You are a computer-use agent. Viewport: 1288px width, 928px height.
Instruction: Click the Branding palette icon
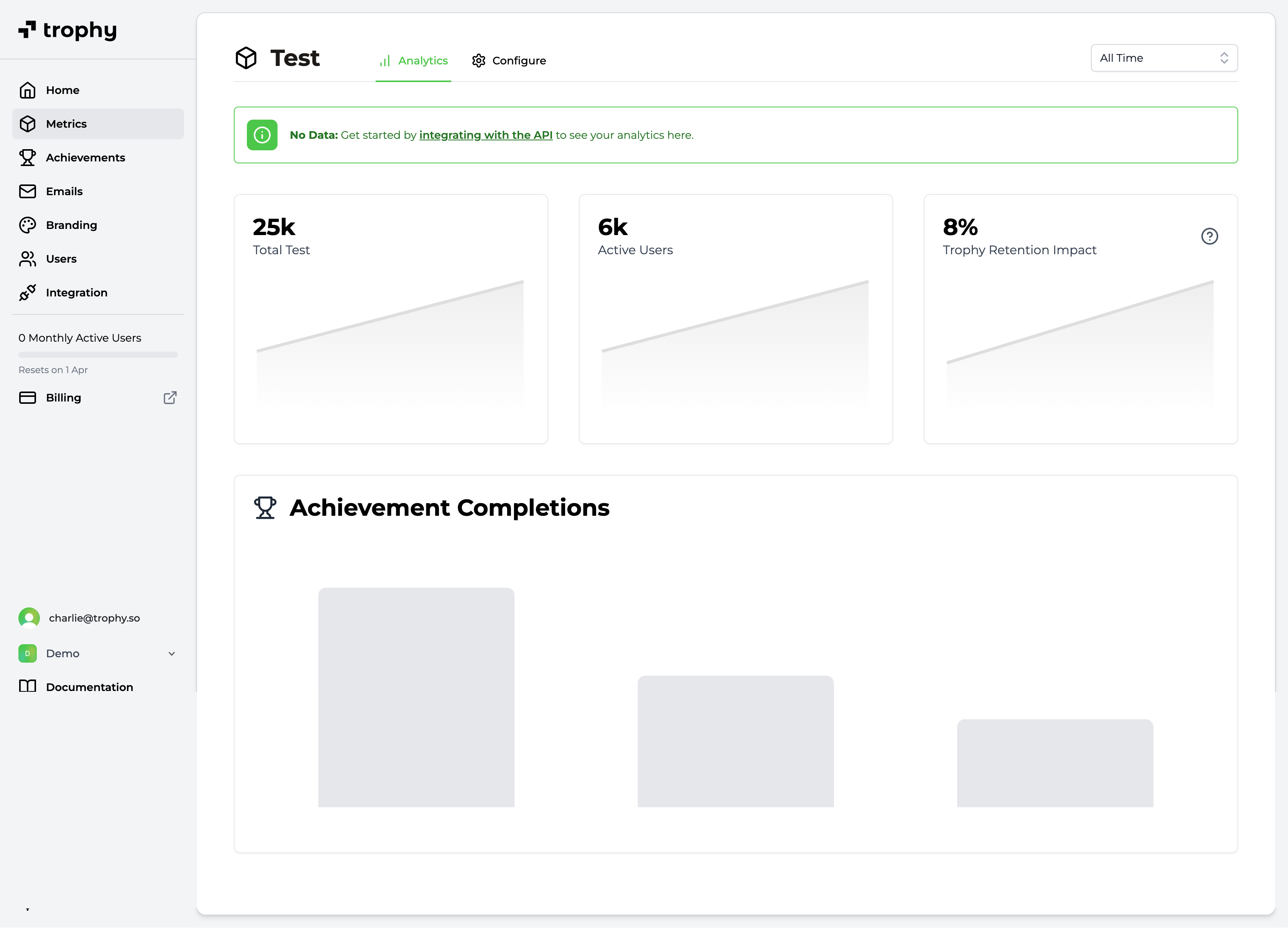tap(27, 225)
